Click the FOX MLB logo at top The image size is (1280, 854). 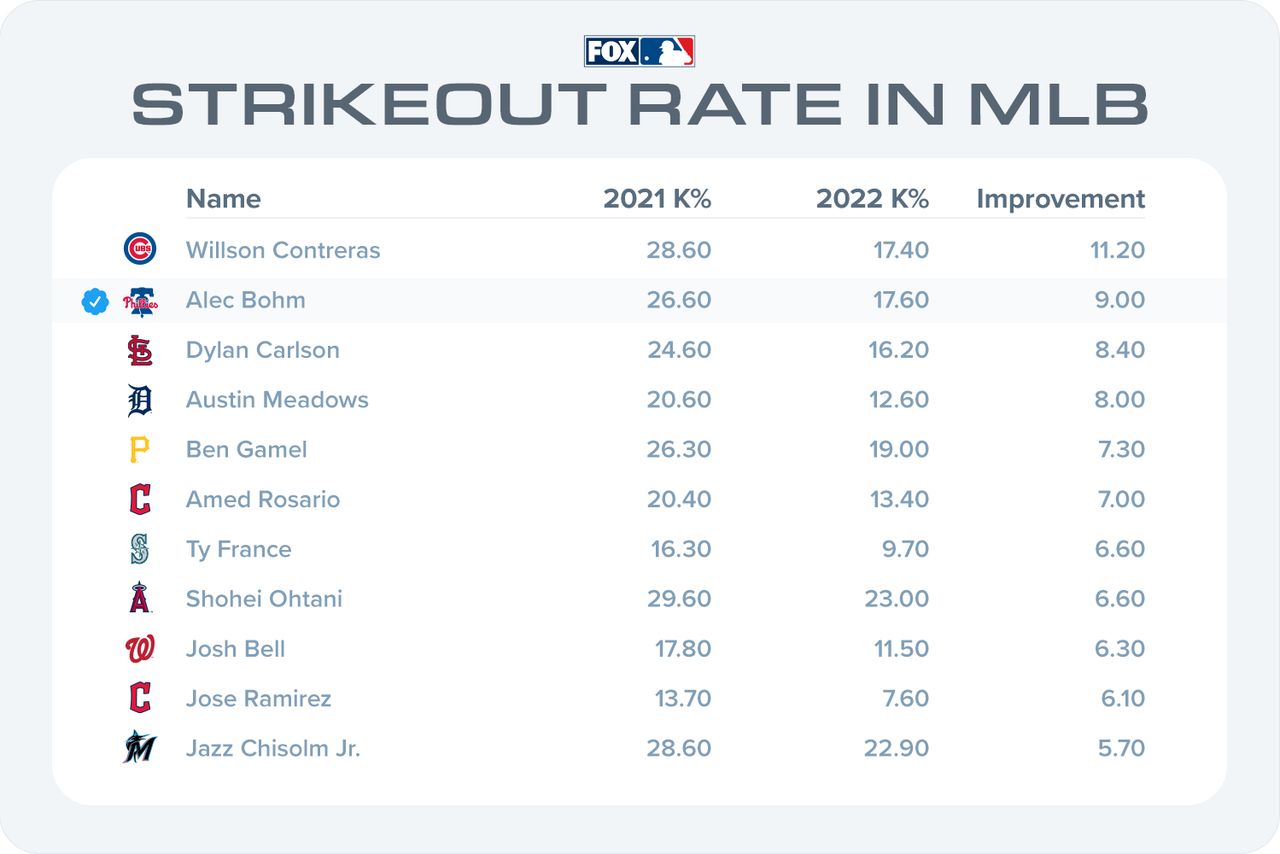(639, 52)
